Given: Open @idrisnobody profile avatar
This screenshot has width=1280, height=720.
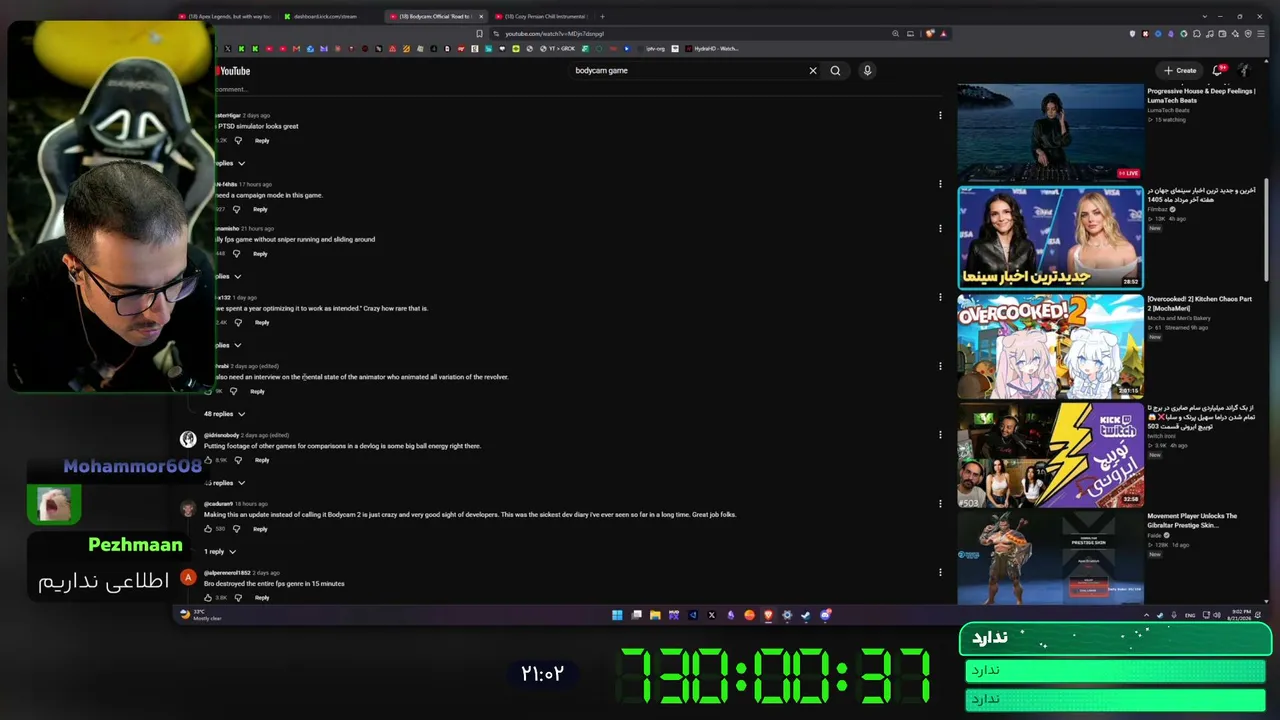Looking at the screenshot, I should click(x=188, y=440).
